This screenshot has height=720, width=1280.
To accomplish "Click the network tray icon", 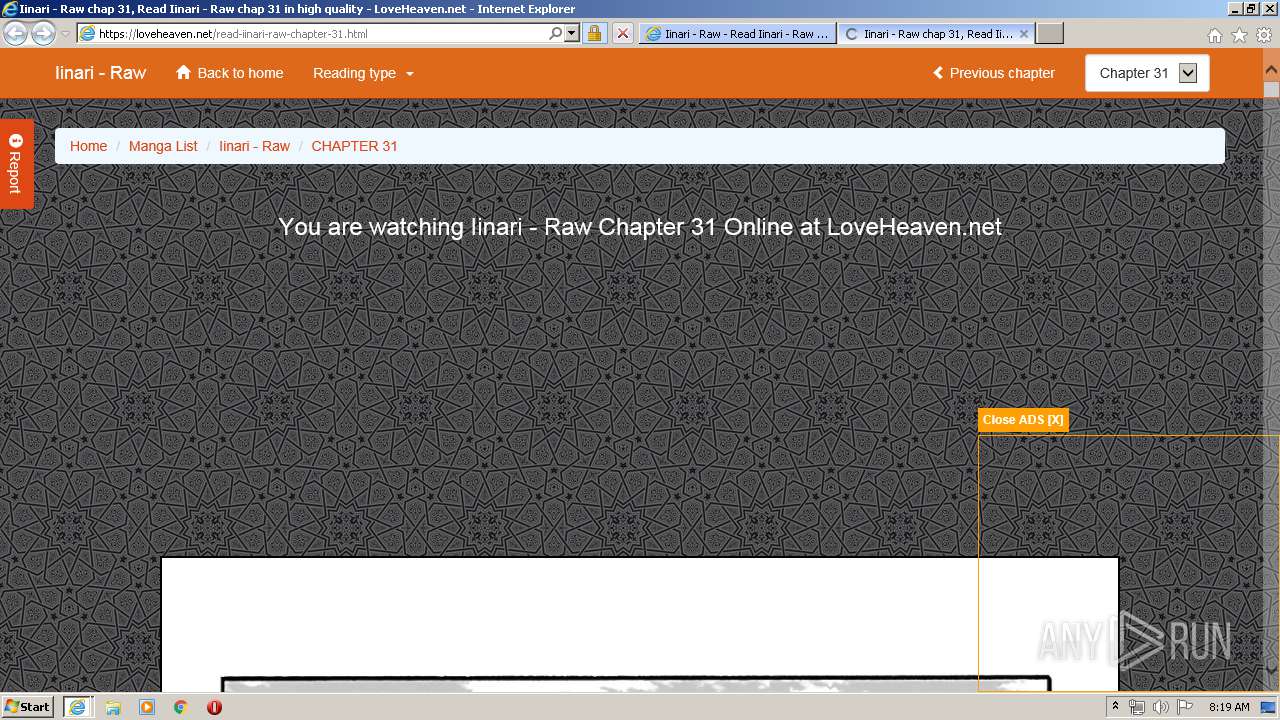I will point(1136,707).
